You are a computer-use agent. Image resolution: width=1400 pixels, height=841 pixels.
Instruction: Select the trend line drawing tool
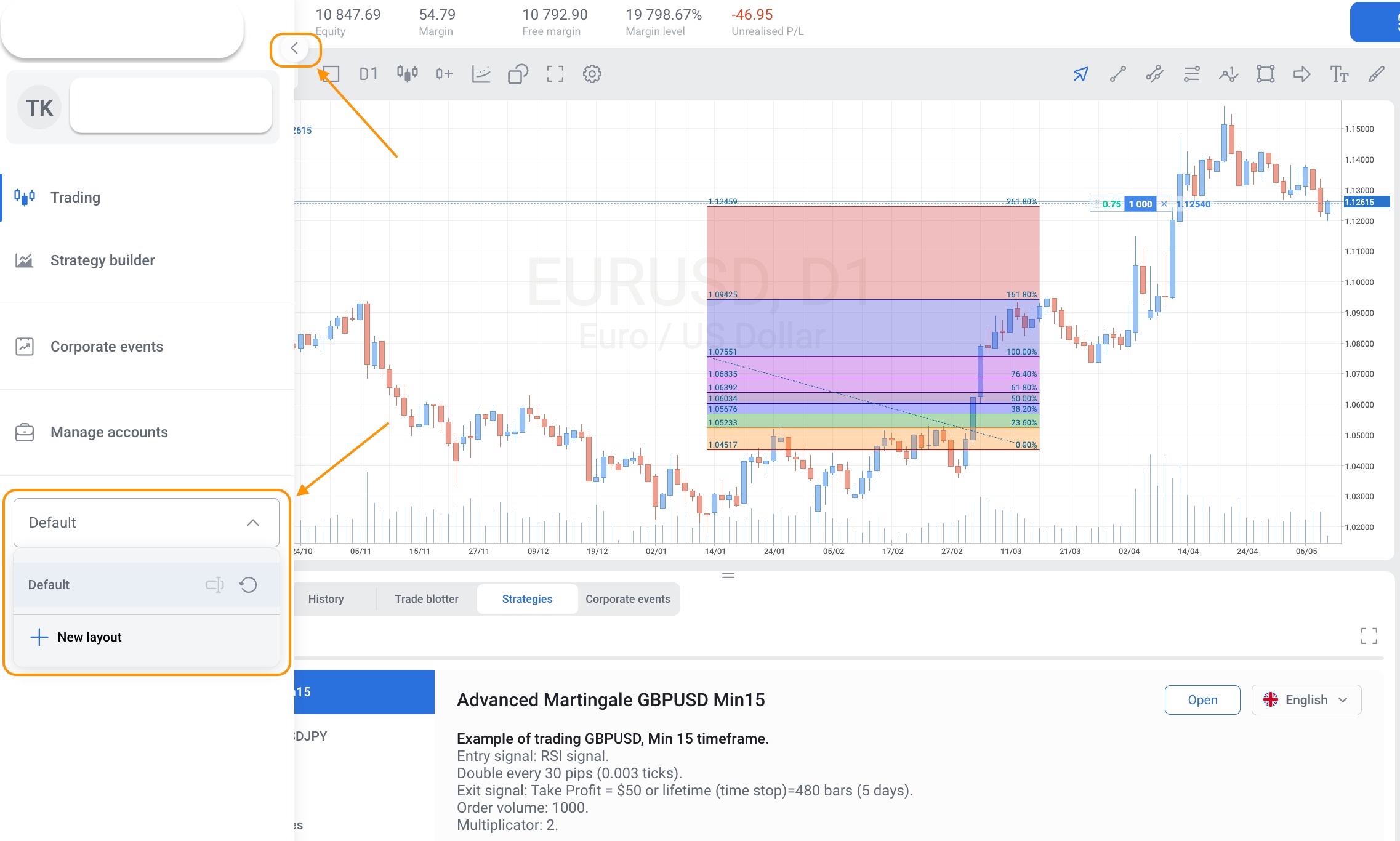[x=1117, y=74]
